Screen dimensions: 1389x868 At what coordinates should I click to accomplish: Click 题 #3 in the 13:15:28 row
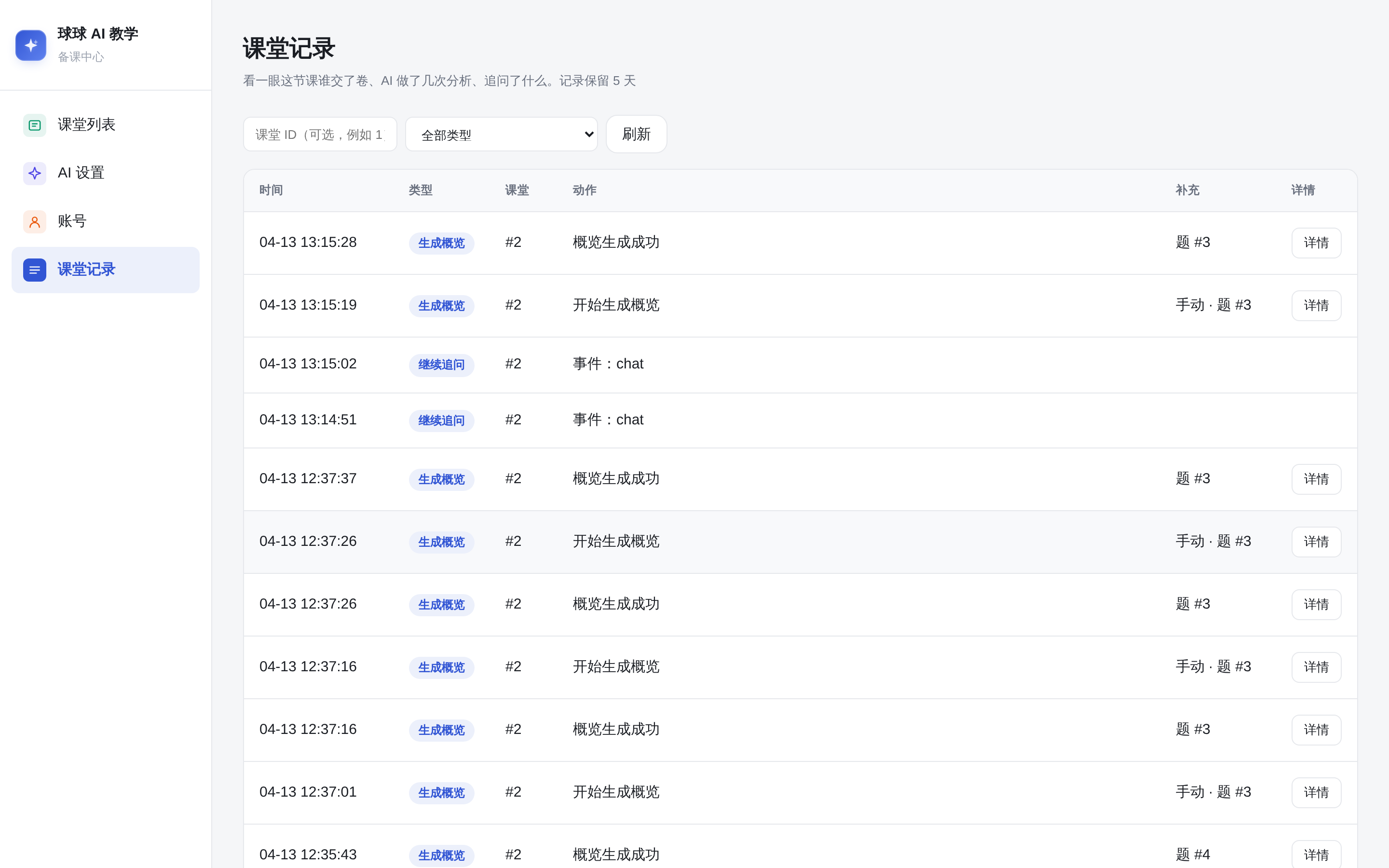coord(1193,242)
